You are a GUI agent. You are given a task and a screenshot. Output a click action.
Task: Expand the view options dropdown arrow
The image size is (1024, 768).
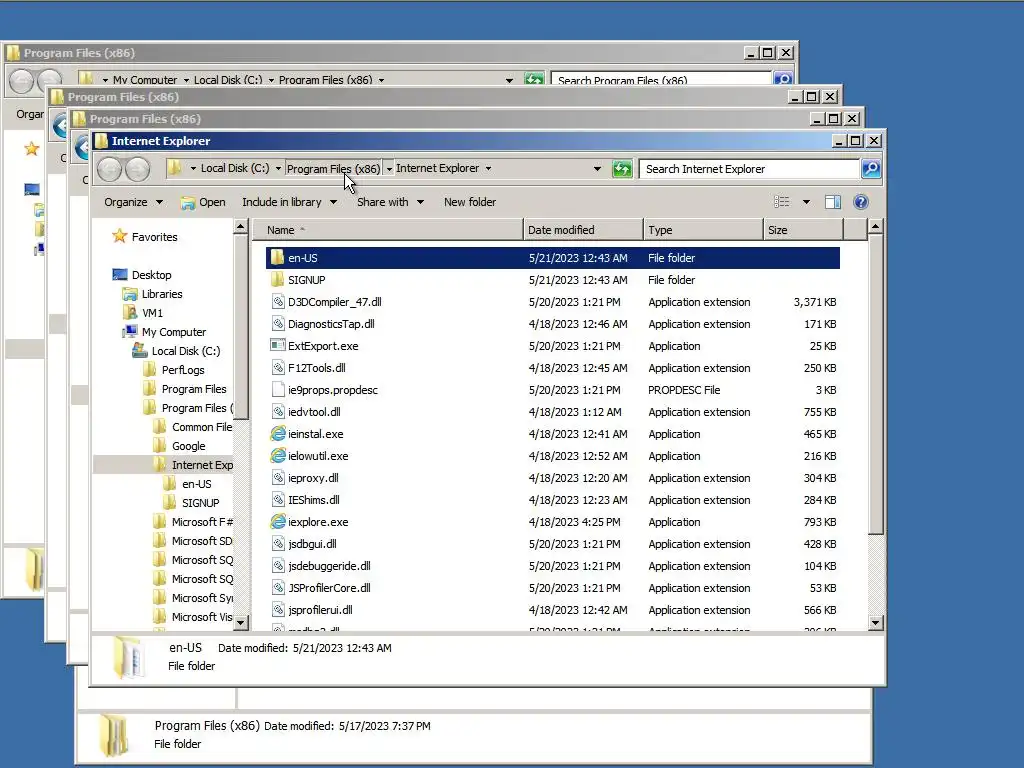coord(807,202)
